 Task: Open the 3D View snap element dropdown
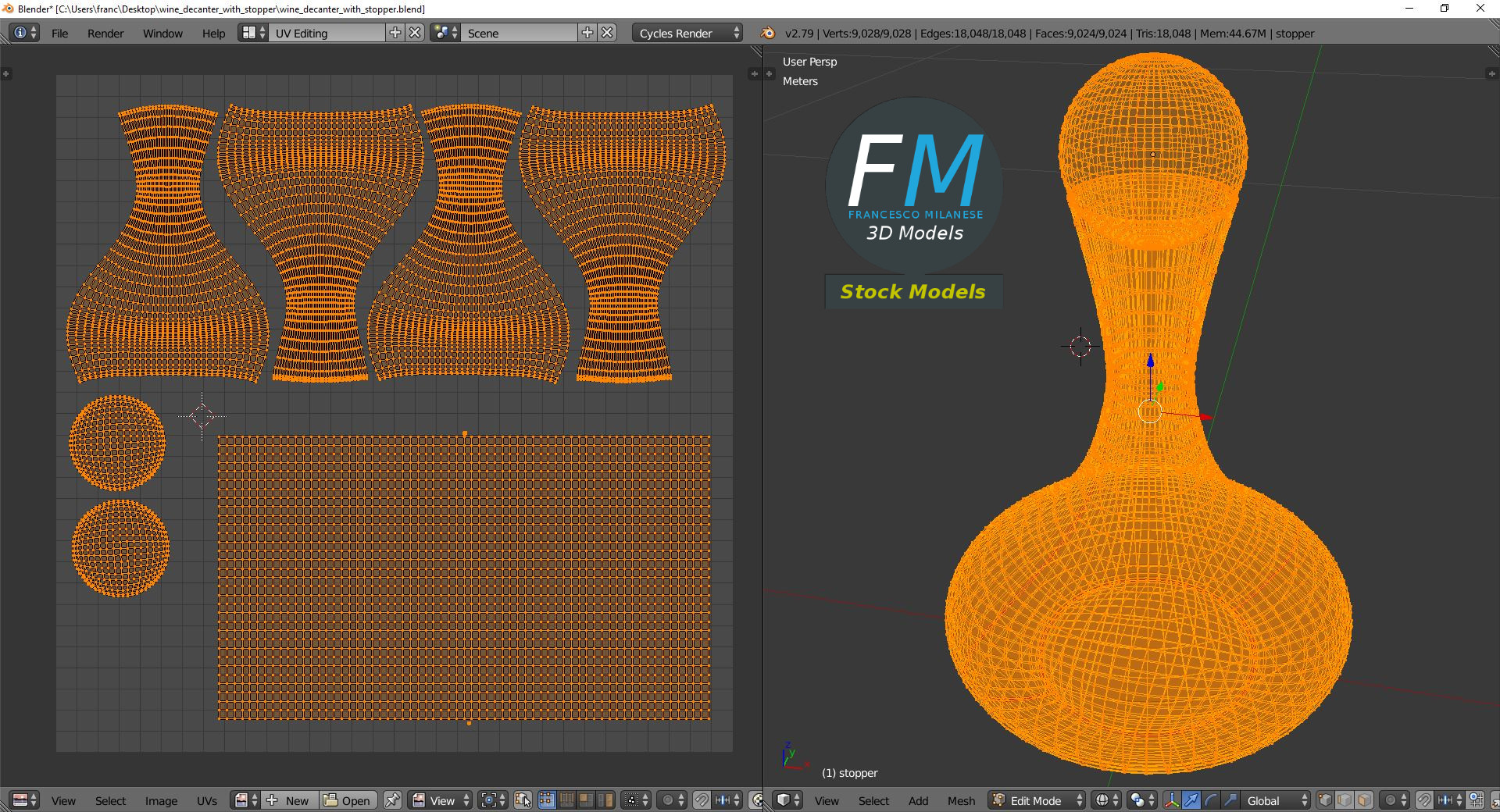pyautogui.click(x=1450, y=800)
